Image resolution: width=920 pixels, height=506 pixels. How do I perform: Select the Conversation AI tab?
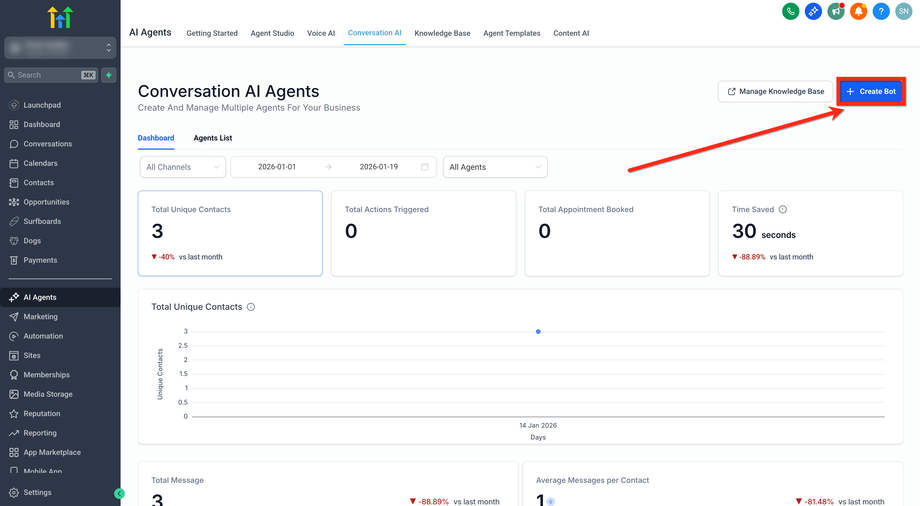point(374,33)
